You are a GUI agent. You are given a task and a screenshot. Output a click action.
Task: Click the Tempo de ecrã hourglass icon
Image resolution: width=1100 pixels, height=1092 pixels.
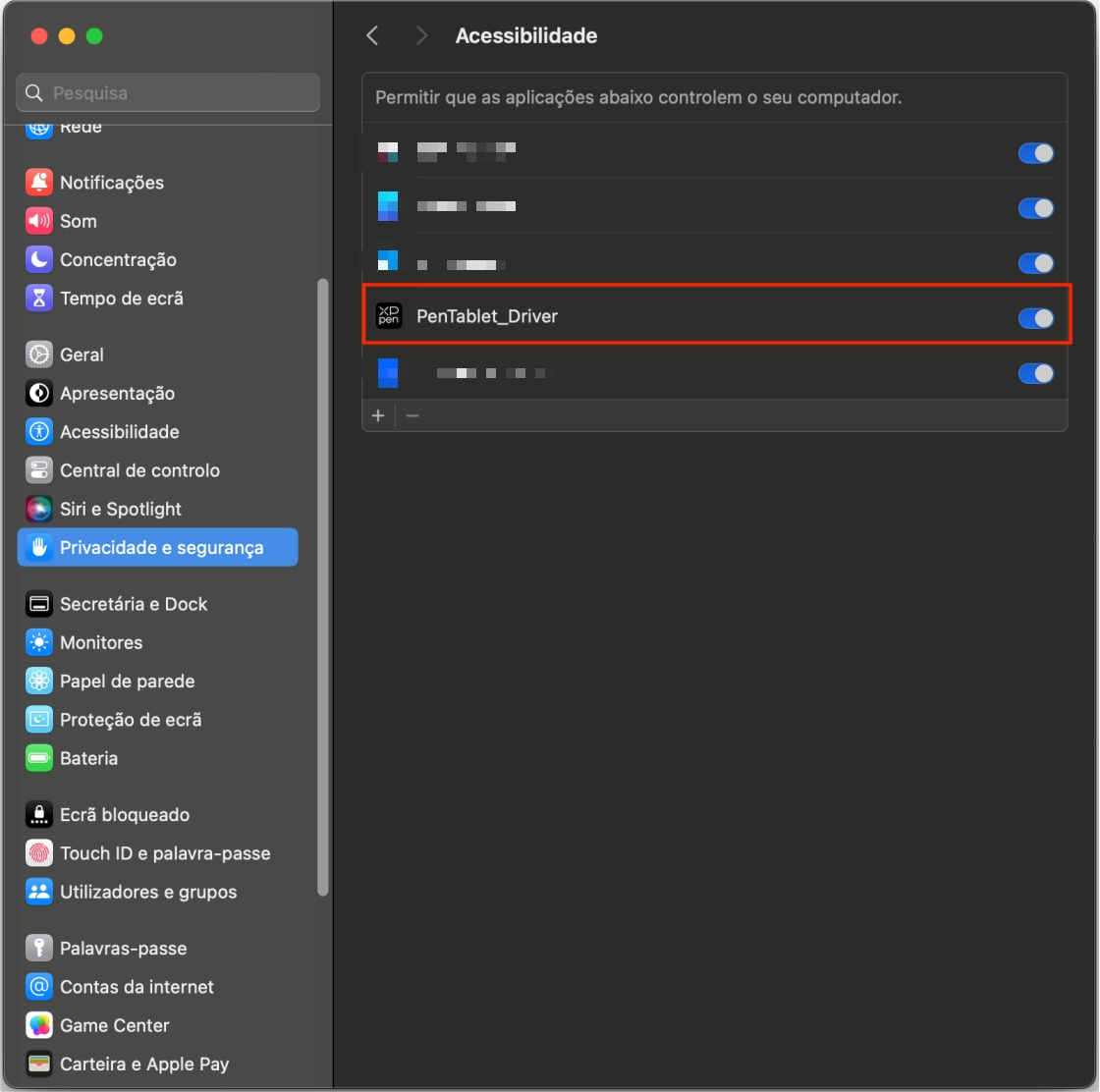click(39, 298)
